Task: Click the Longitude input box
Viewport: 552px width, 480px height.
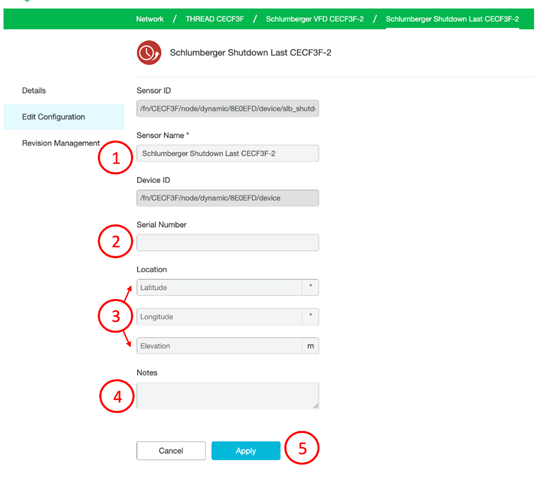Action: click(219, 317)
